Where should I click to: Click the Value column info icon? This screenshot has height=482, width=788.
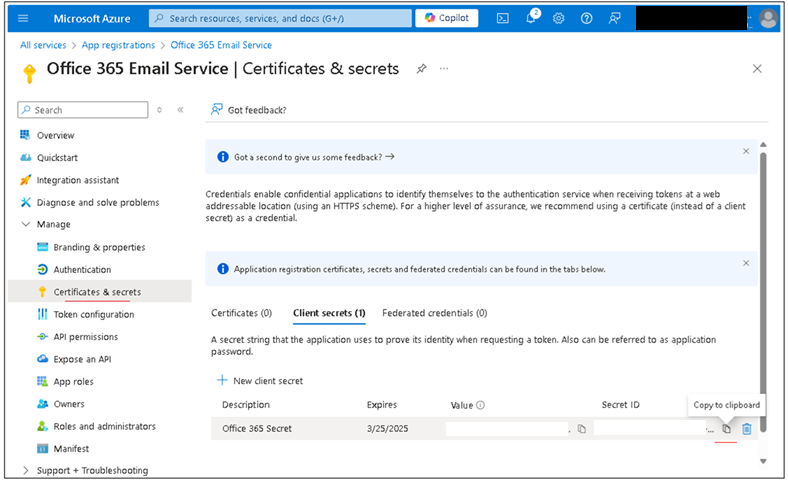tap(480, 405)
